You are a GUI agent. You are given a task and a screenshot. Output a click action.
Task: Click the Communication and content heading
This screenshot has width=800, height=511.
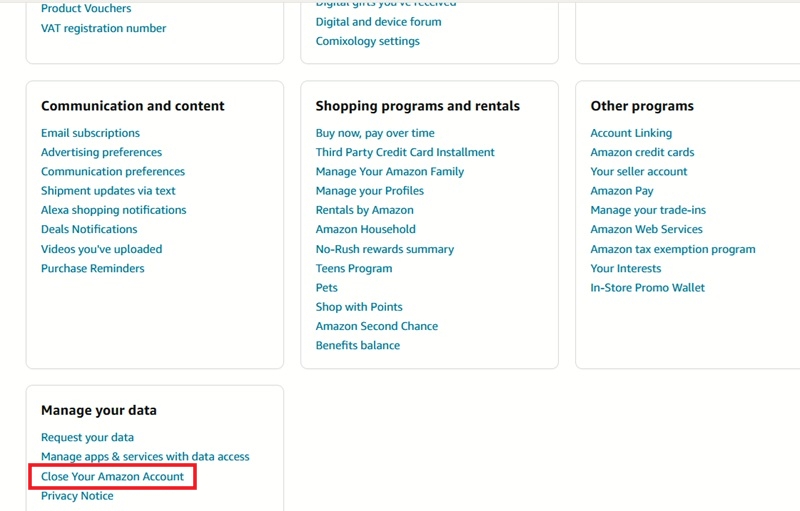click(x=133, y=106)
